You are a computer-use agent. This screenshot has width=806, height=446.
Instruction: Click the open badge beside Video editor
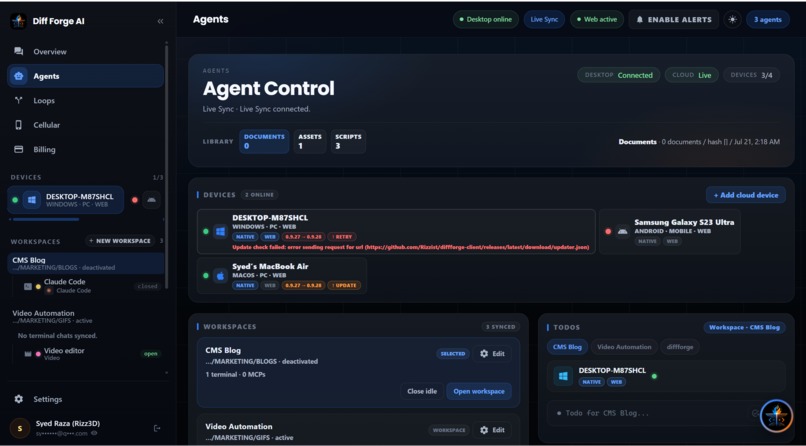(x=151, y=354)
